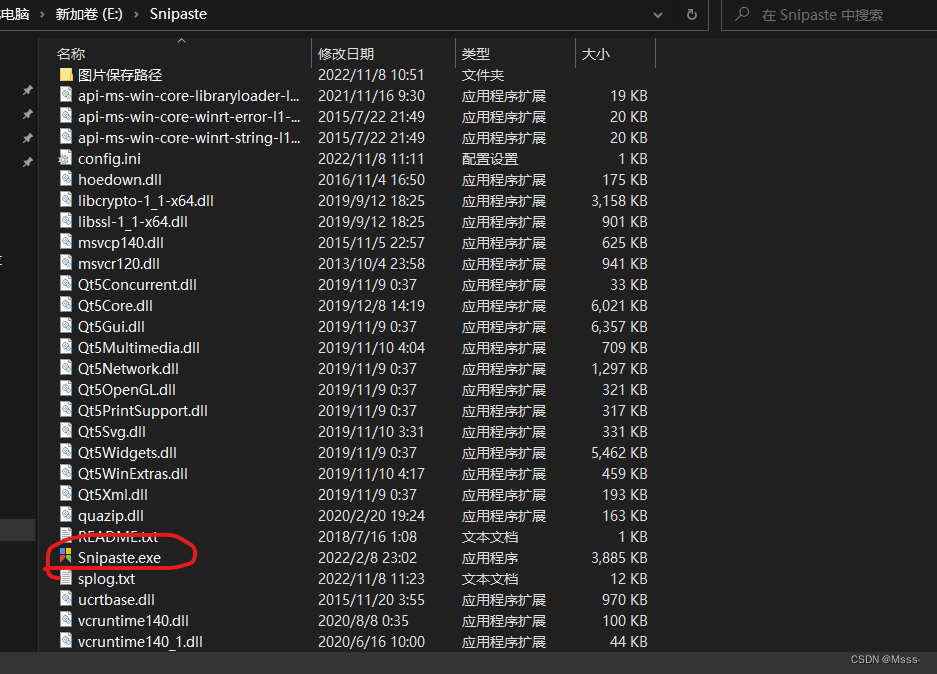Viewport: 937px width, 674px height.
Task: Click the Qt5Xml.dll file icon
Action: click(x=66, y=494)
